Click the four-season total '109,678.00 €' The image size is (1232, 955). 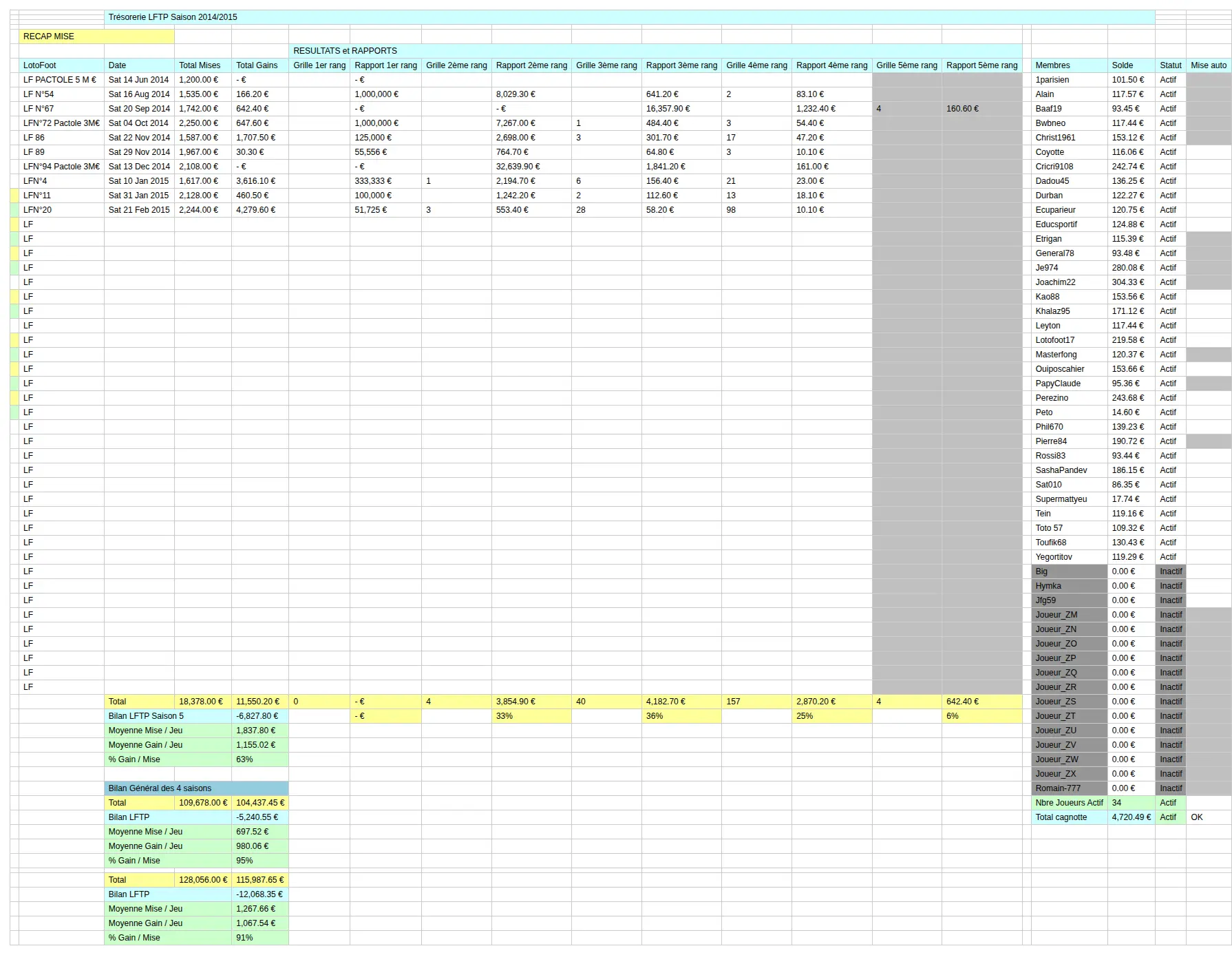tap(203, 803)
